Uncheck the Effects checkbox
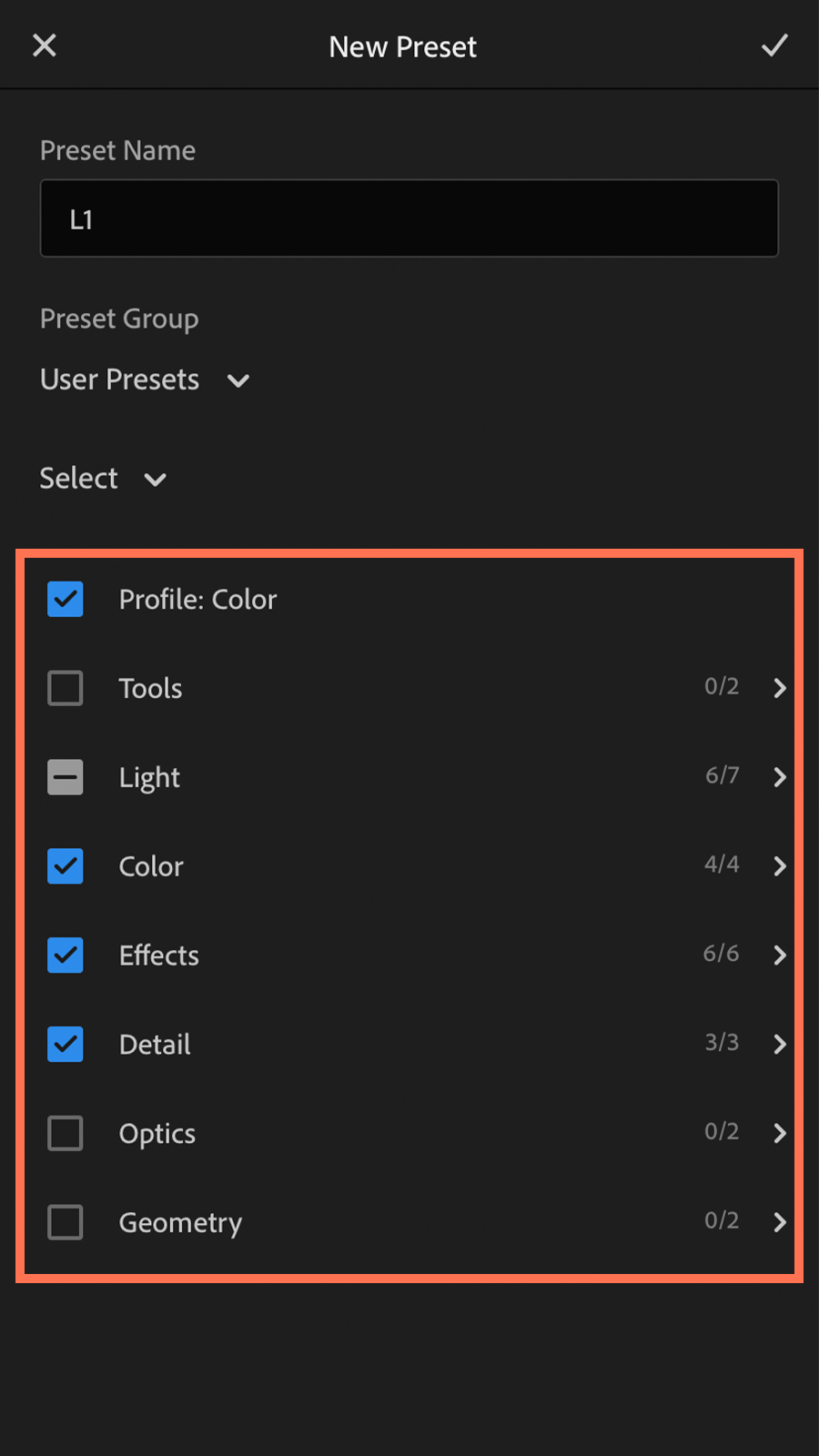The width and height of the screenshot is (819, 1456). pos(66,955)
